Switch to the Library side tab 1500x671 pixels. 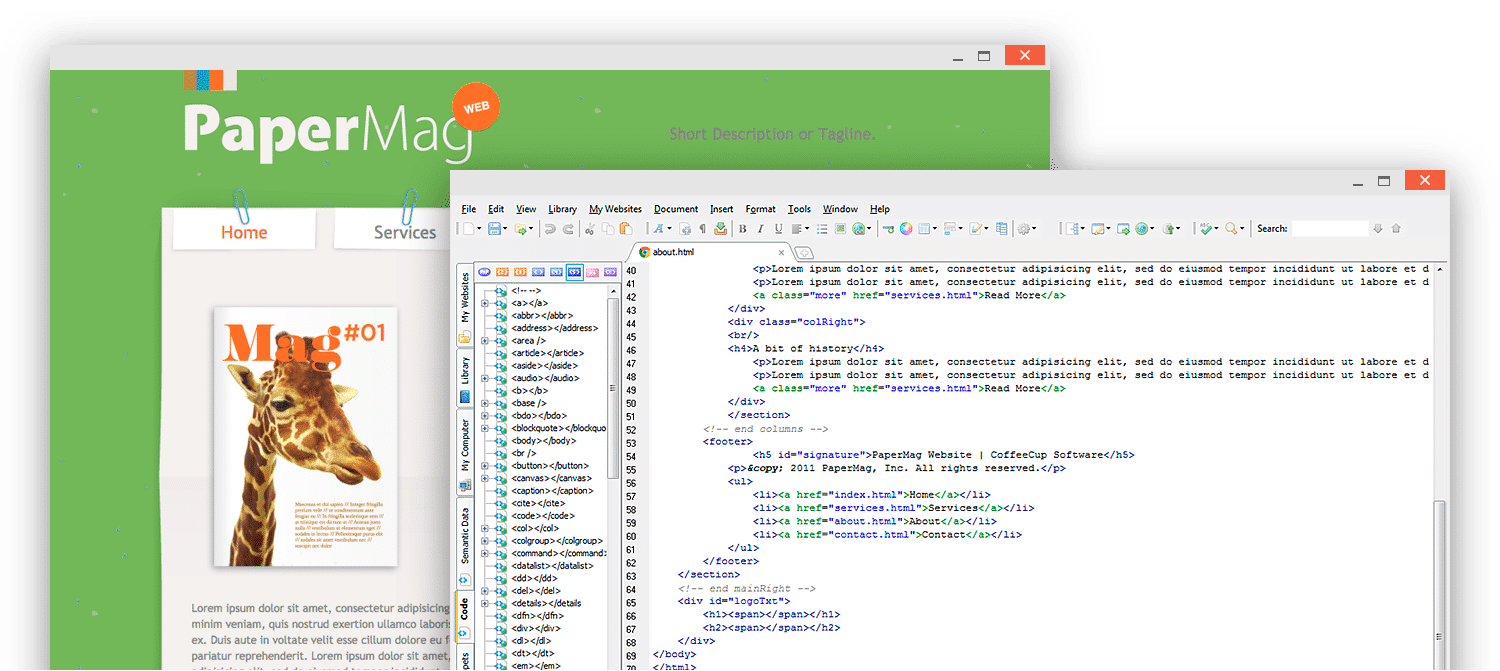click(464, 380)
